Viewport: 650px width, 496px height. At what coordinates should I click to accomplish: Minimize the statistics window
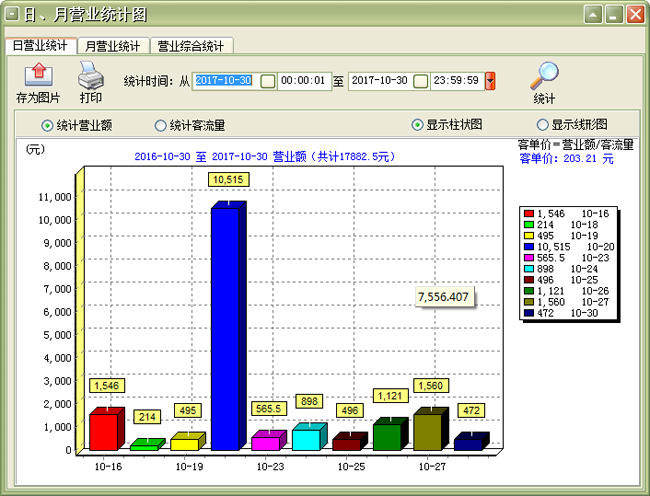point(594,15)
